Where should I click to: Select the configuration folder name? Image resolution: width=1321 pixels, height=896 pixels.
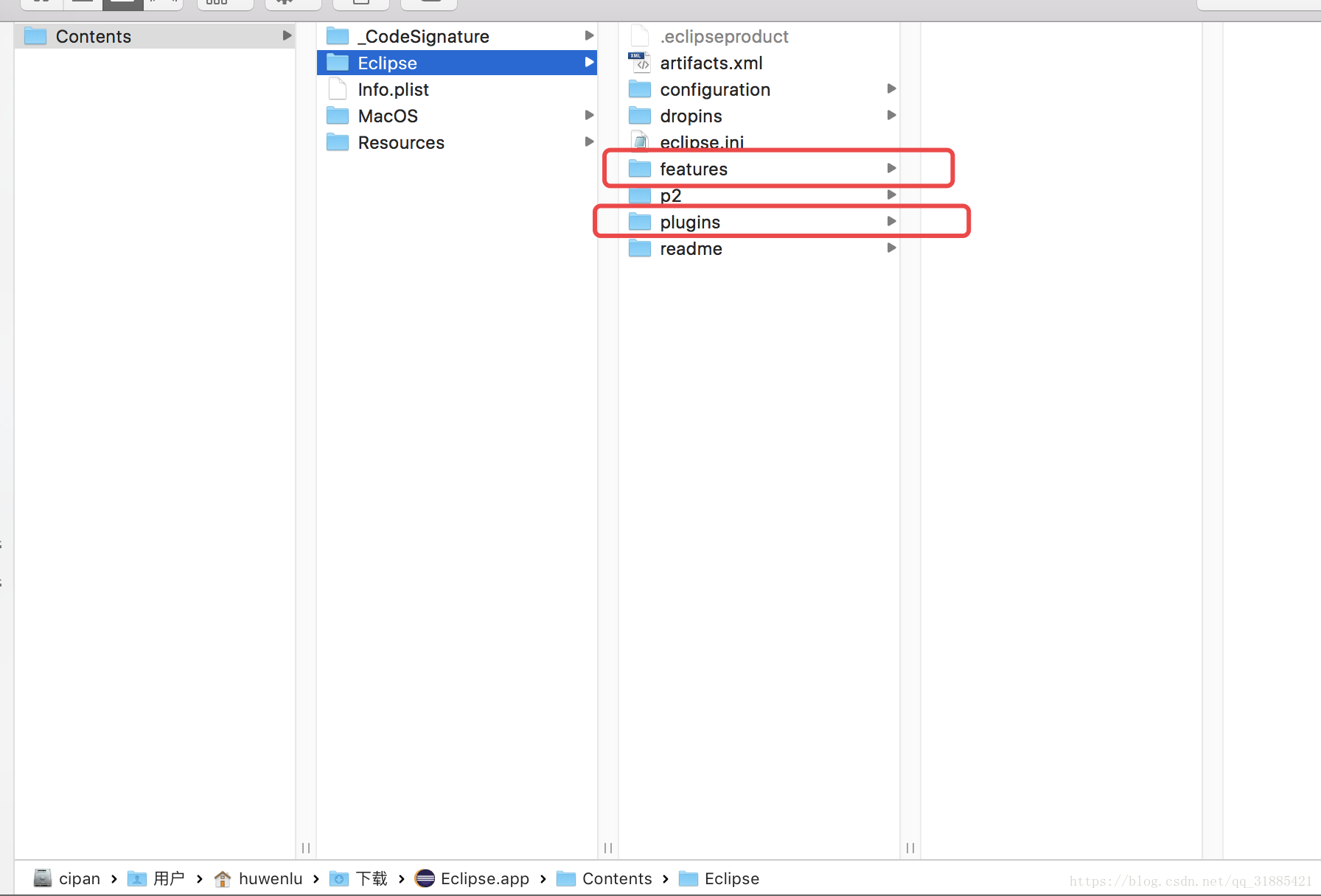tap(715, 89)
